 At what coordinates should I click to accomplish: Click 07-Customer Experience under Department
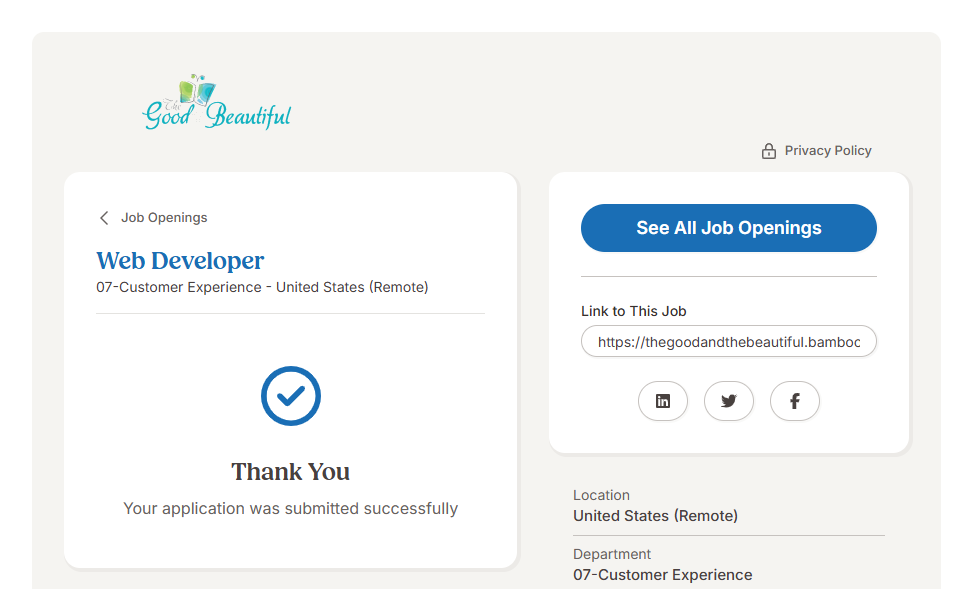pyautogui.click(x=662, y=575)
